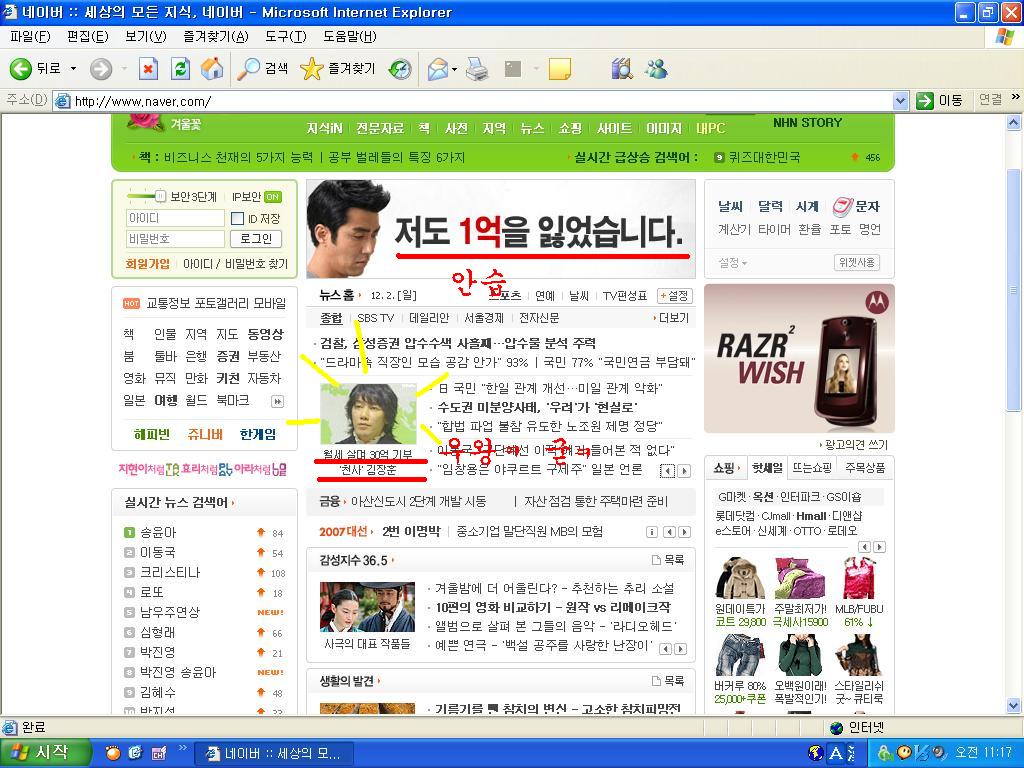
Task: Switch to the 핫세일 shopping tab
Action: [767, 468]
